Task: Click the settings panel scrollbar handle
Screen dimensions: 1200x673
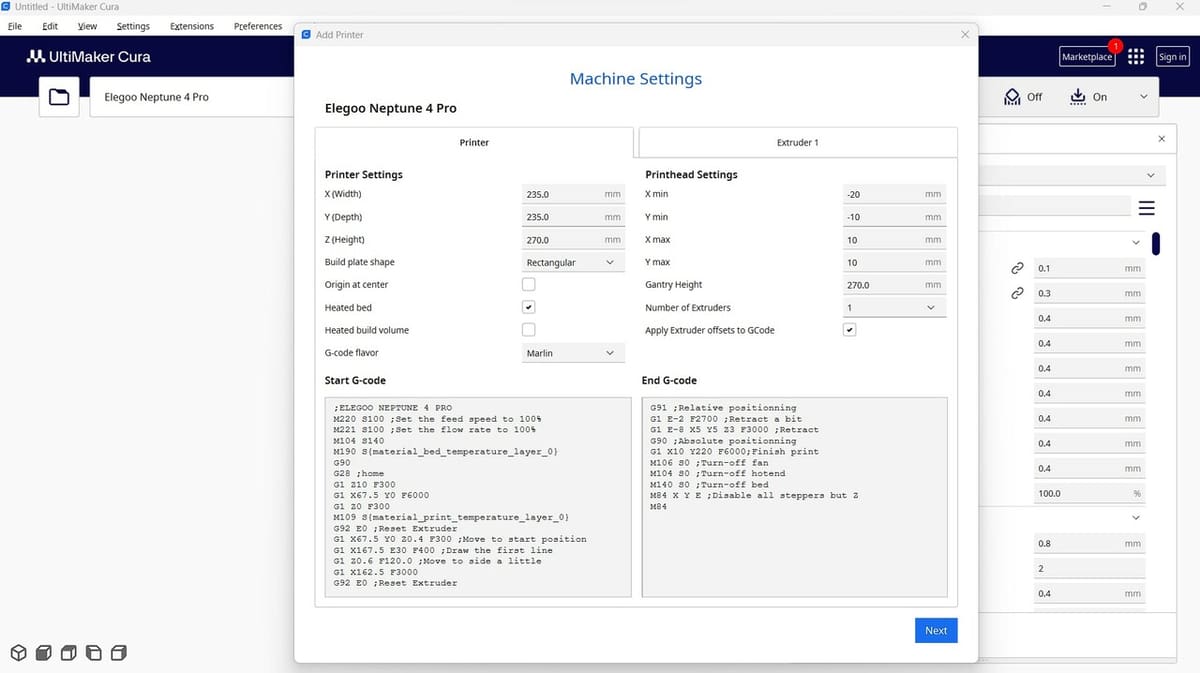Action: tap(1156, 243)
